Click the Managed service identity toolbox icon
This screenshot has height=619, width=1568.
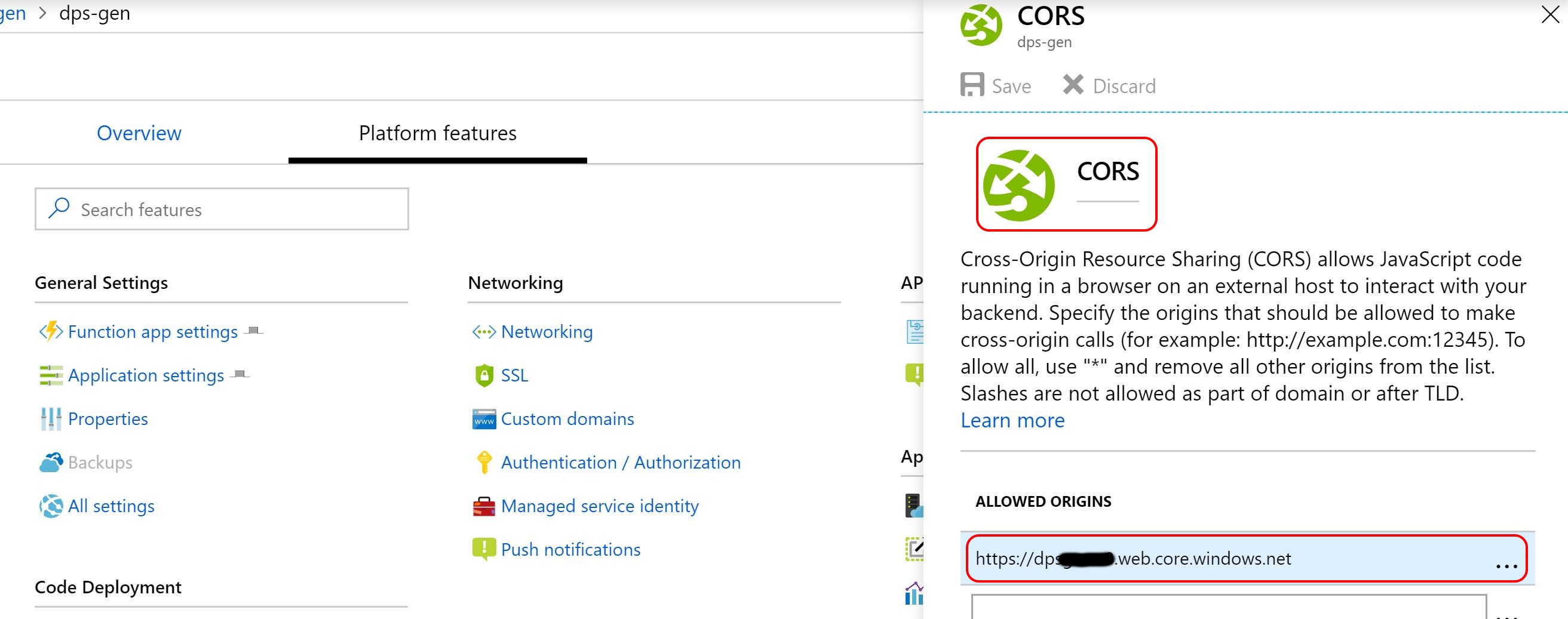[x=484, y=506]
